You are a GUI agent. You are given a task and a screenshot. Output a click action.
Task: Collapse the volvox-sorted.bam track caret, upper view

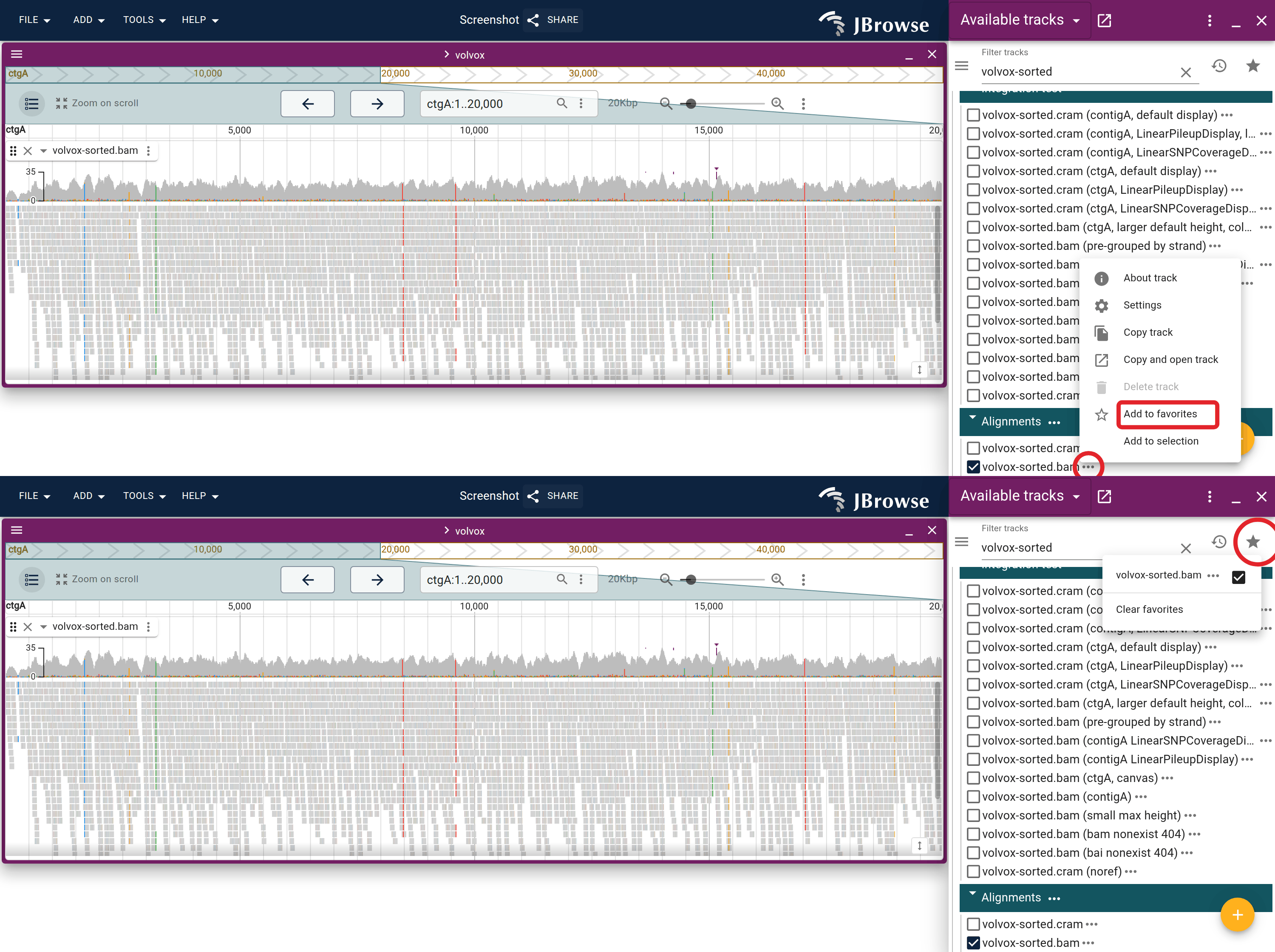tap(43, 151)
